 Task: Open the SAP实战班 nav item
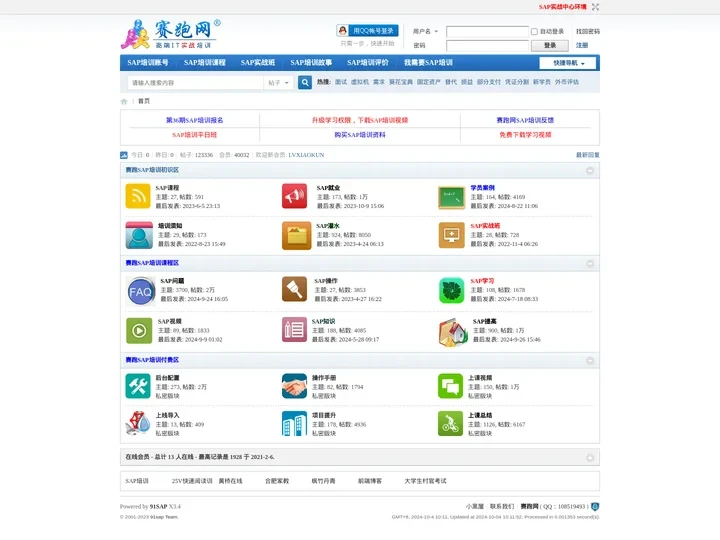[258, 62]
